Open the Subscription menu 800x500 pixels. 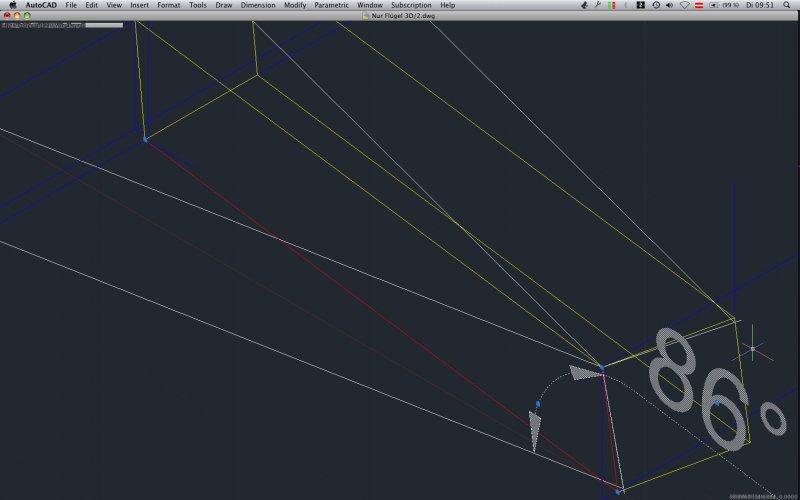pos(411,5)
